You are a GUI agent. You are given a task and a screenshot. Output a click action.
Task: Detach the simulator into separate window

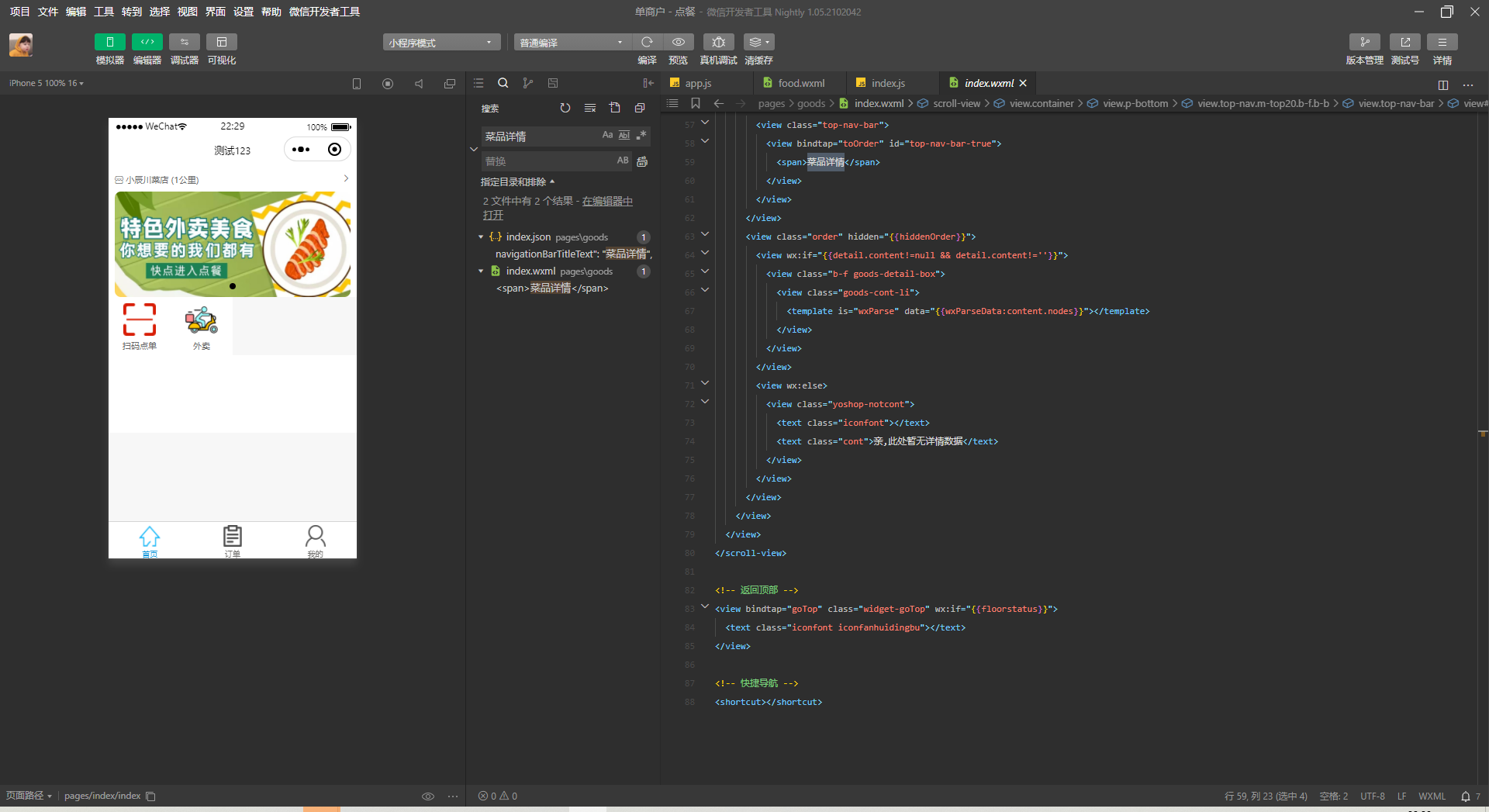click(450, 84)
